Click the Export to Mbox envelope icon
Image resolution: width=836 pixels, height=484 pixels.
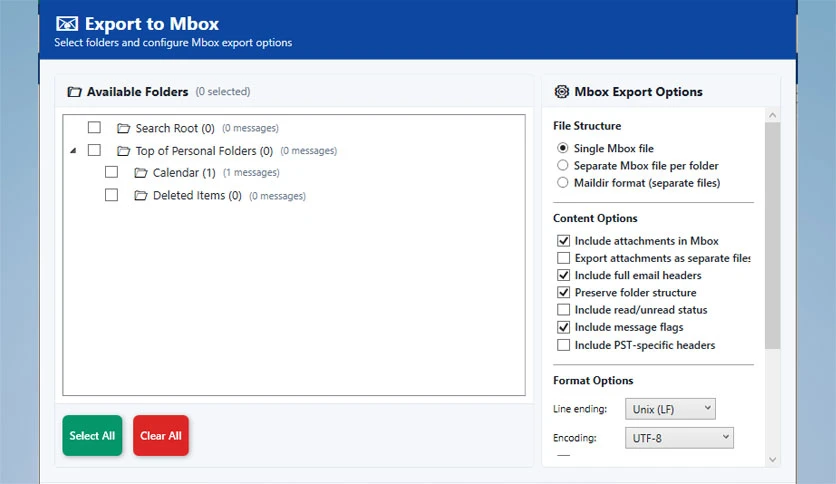67,24
